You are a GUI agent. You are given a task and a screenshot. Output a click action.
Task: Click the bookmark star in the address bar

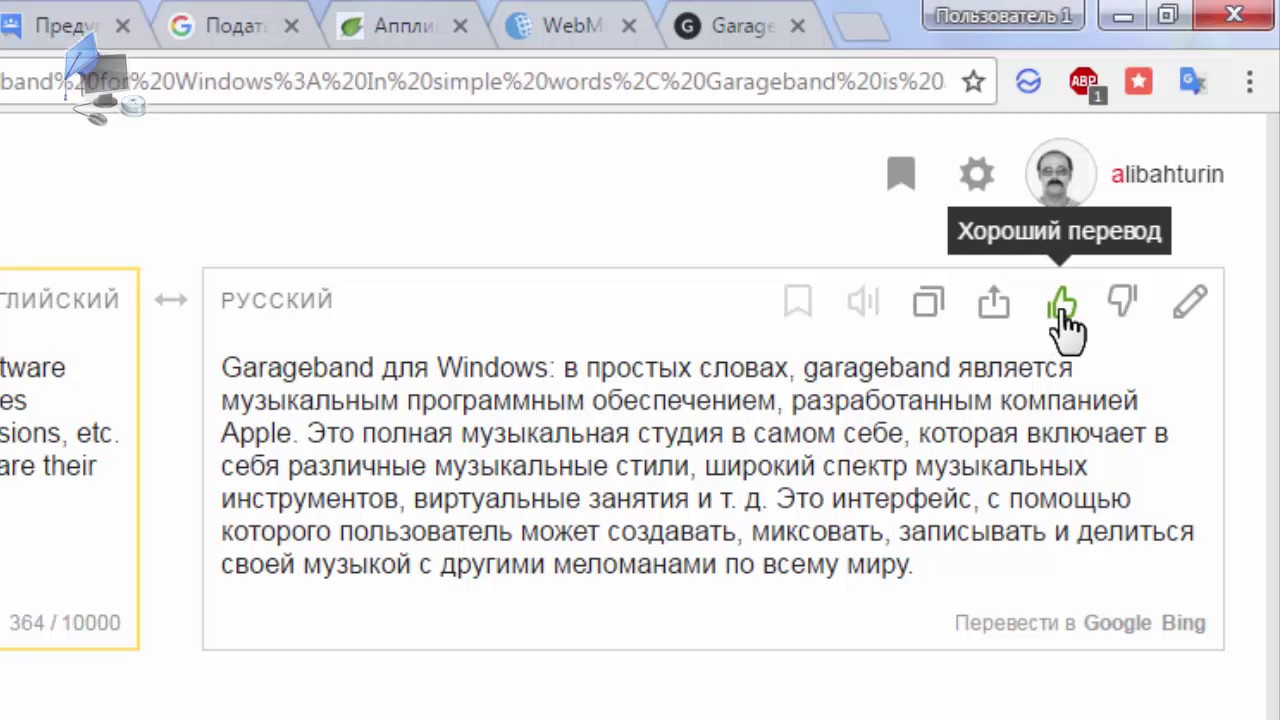(x=973, y=82)
